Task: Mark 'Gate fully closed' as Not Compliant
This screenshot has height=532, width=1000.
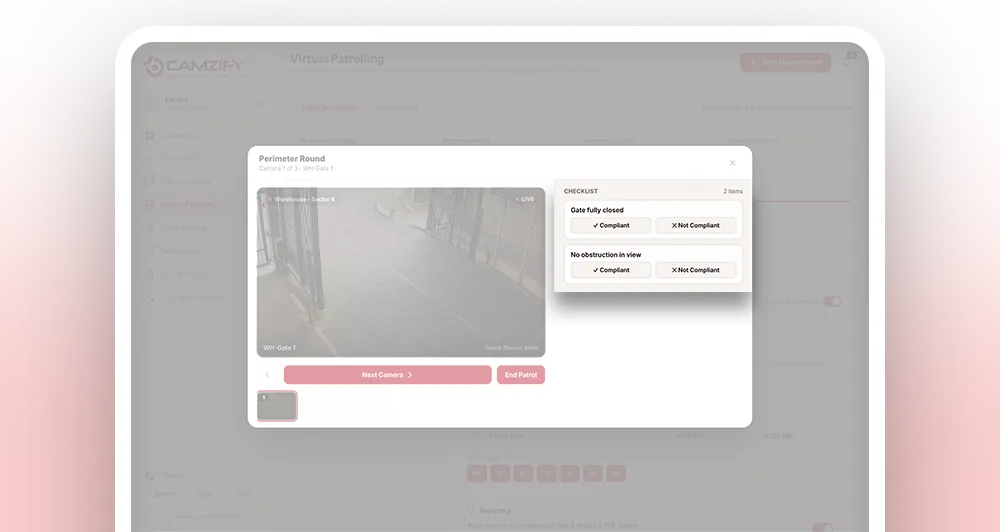Action: point(696,225)
